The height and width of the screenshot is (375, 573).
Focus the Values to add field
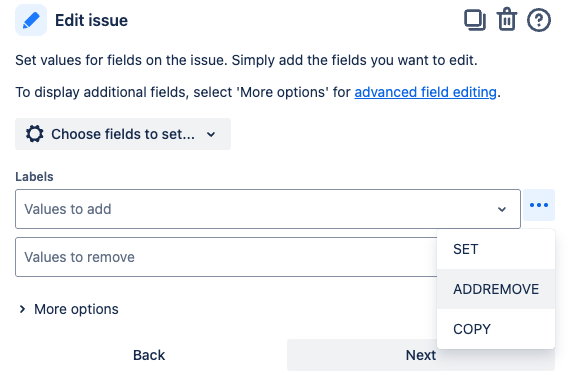268,209
